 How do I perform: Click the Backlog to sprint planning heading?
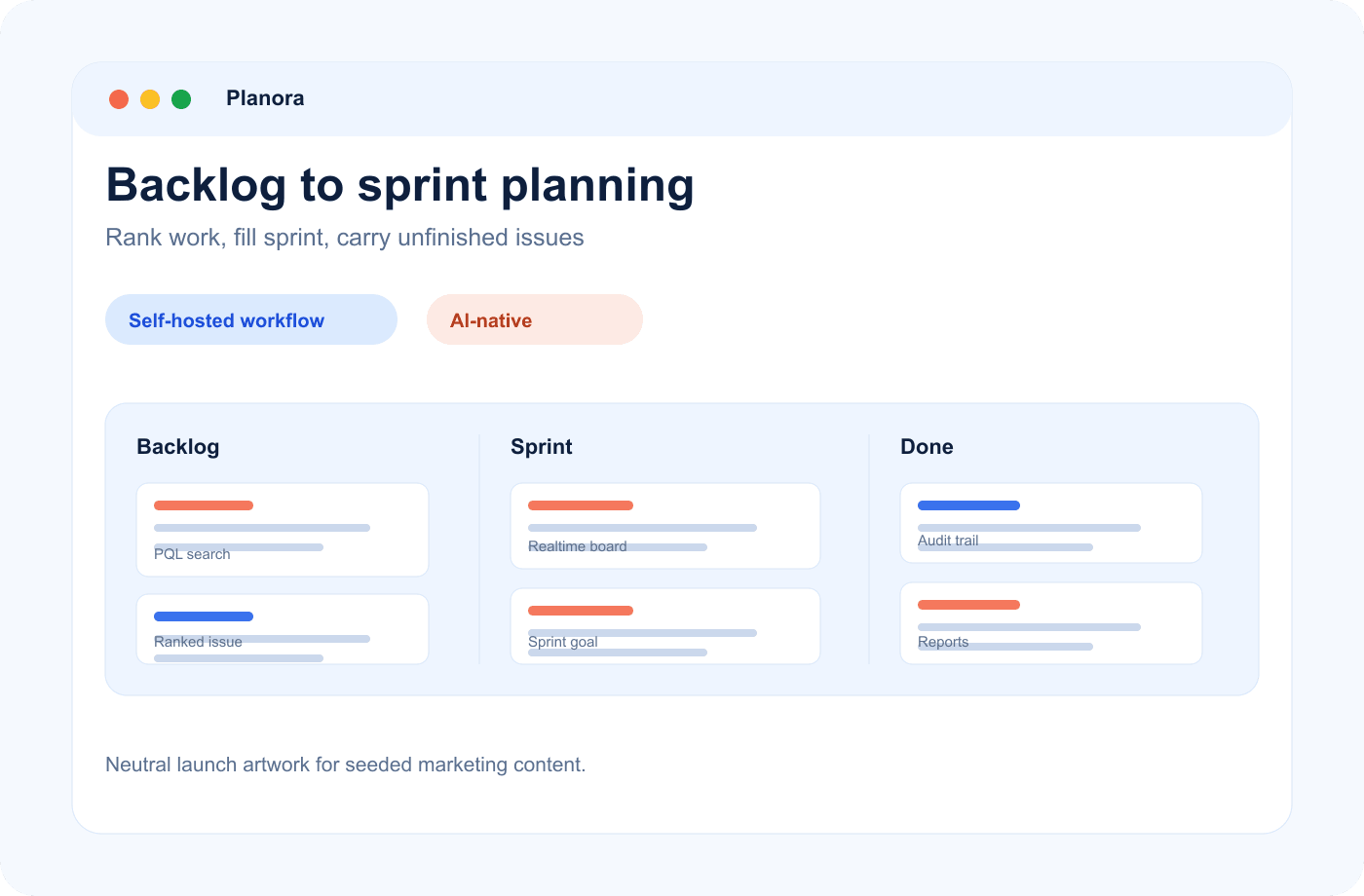point(399,185)
